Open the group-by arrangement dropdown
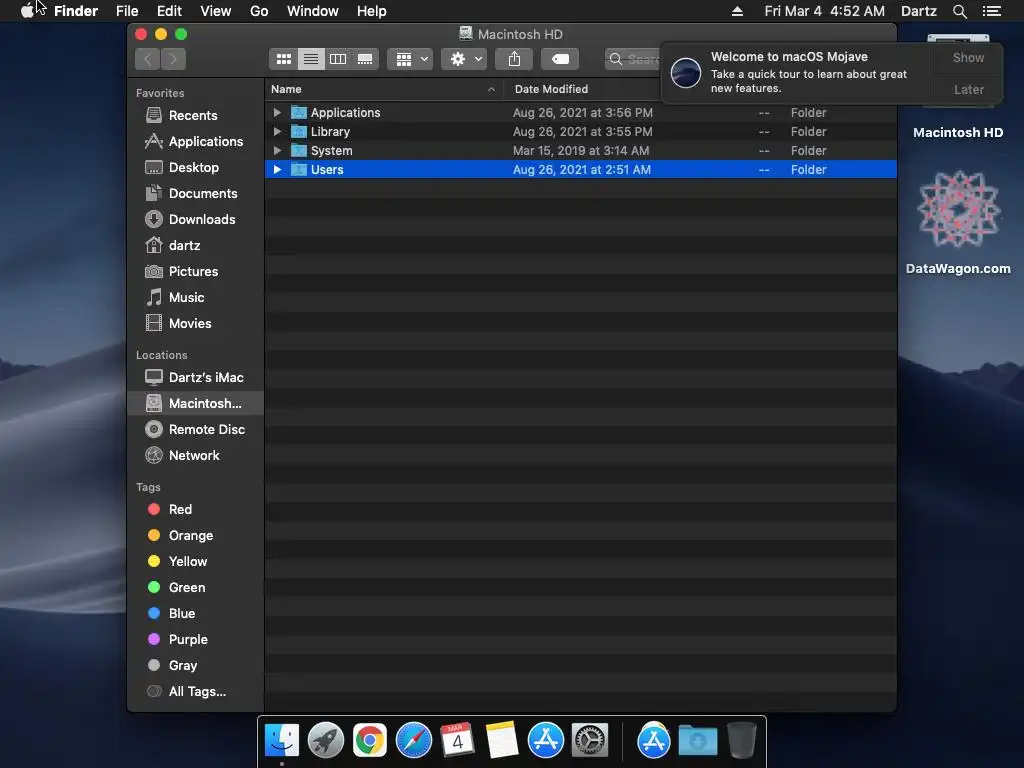This screenshot has height=768, width=1024. point(410,59)
